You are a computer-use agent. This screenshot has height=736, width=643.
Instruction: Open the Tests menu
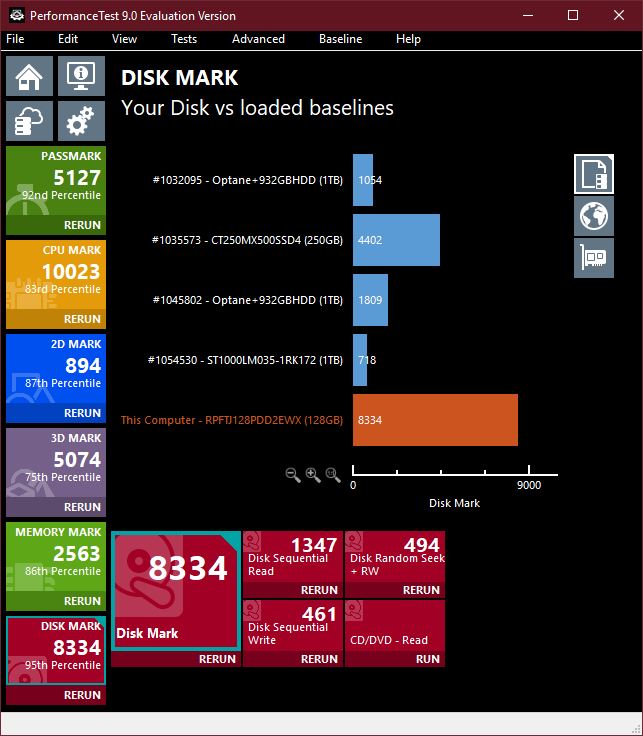[184, 39]
